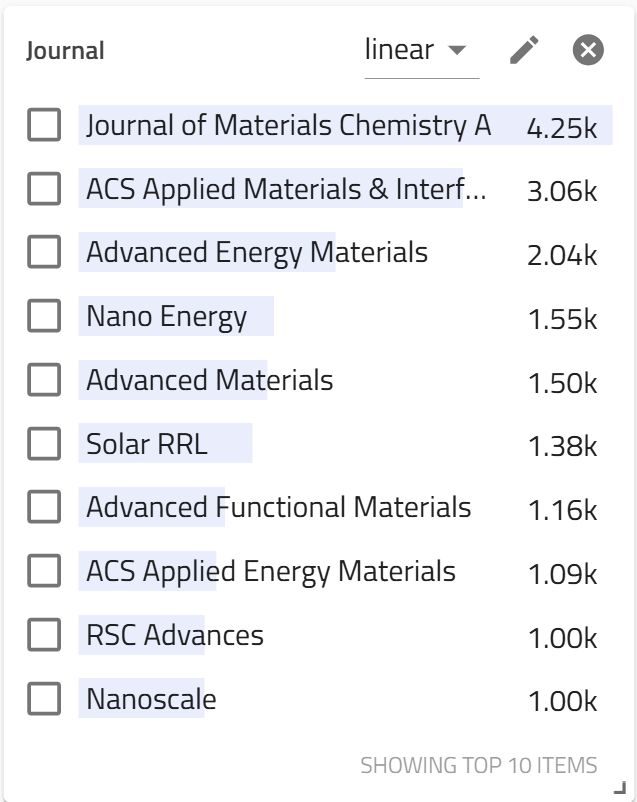Click the Solar RRL journal name

(x=147, y=444)
